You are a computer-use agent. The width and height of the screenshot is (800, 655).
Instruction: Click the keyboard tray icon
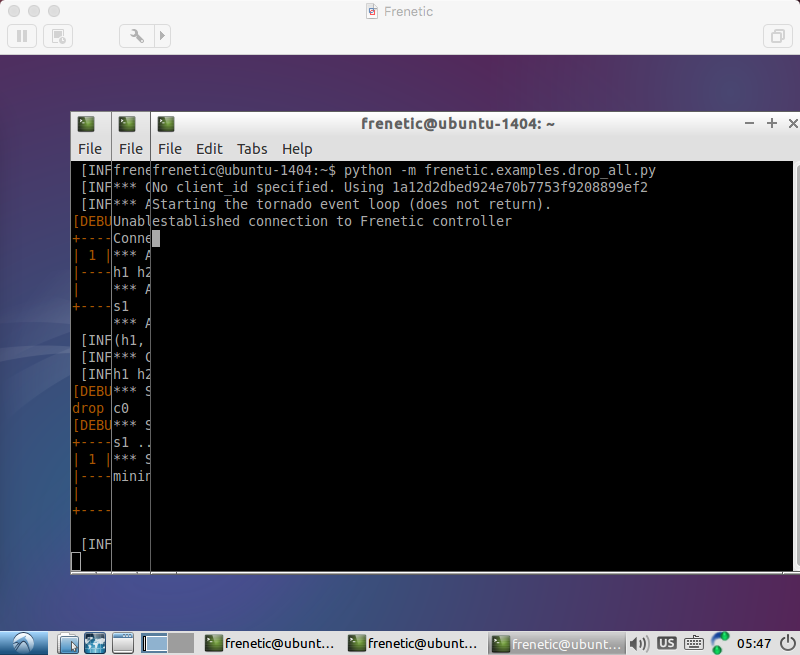point(693,644)
